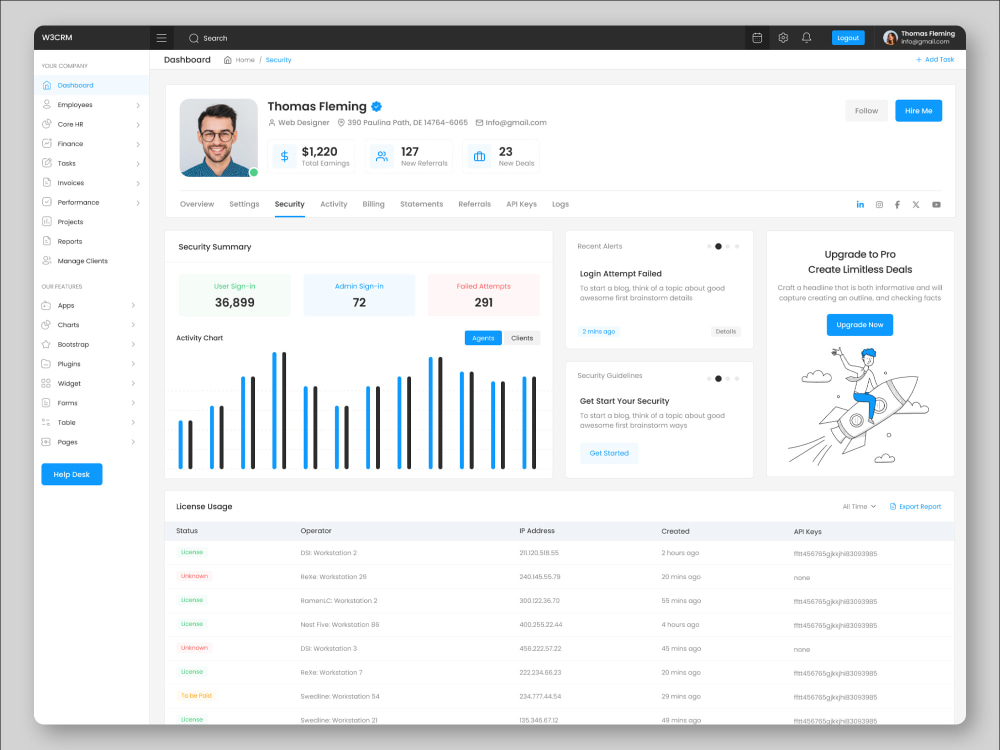1000x750 pixels.
Task: Click the Get Started button
Action: (609, 453)
